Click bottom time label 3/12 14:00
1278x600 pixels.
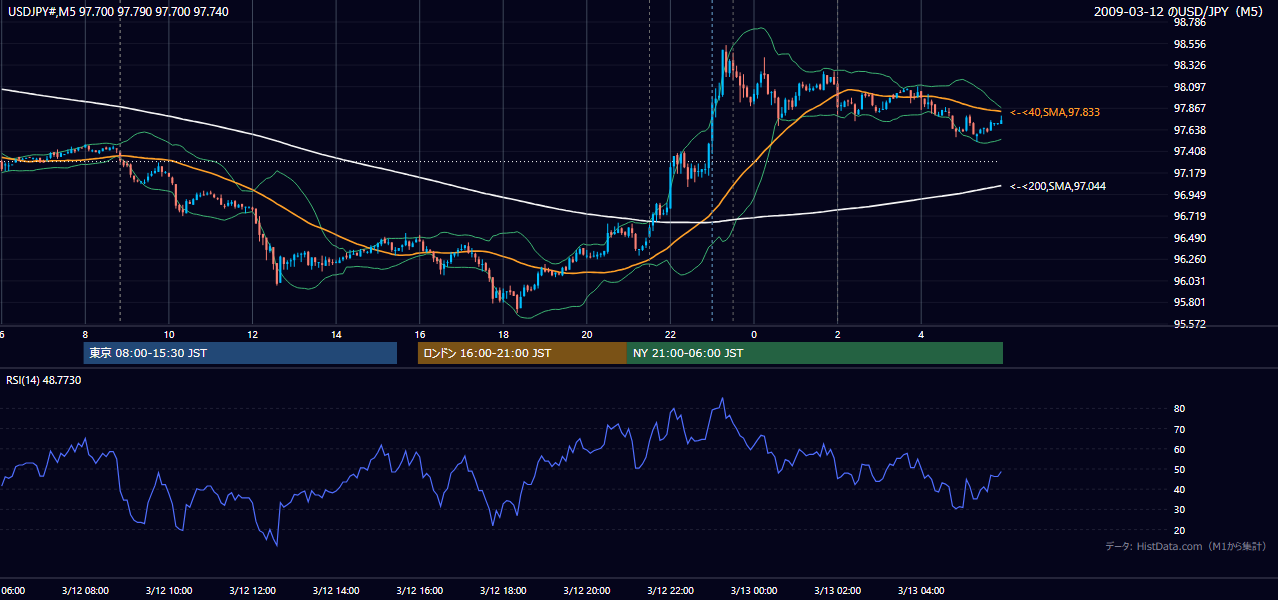[x=335, y=590]
